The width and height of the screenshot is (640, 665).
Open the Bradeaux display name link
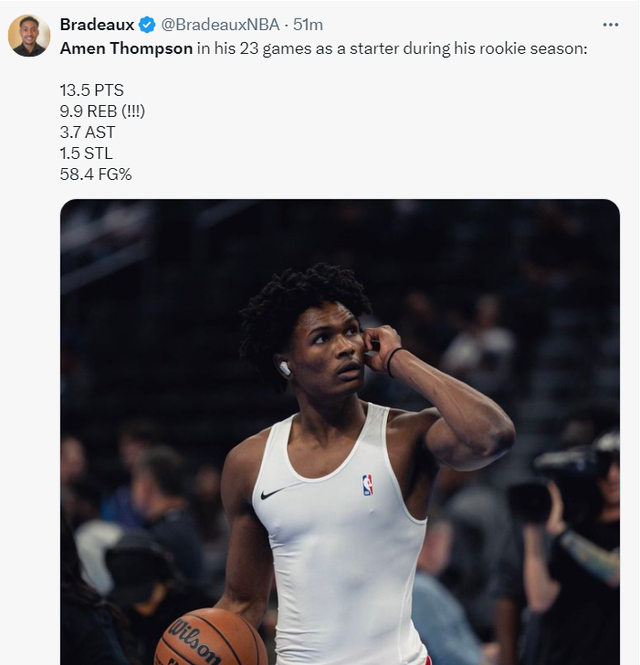click(97, 25)
